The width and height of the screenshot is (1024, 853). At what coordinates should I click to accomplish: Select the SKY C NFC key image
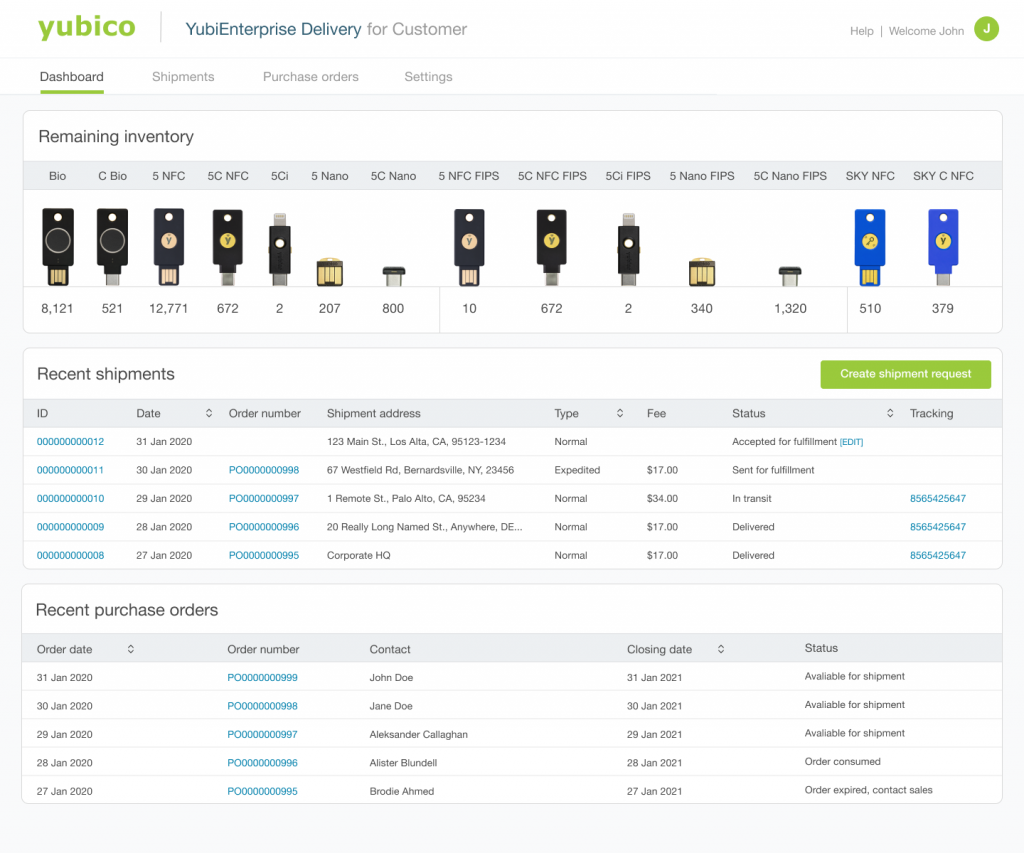coord(943,247)
